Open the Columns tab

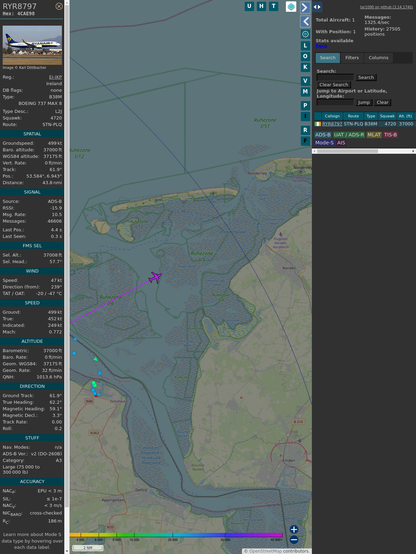[378, 58]
